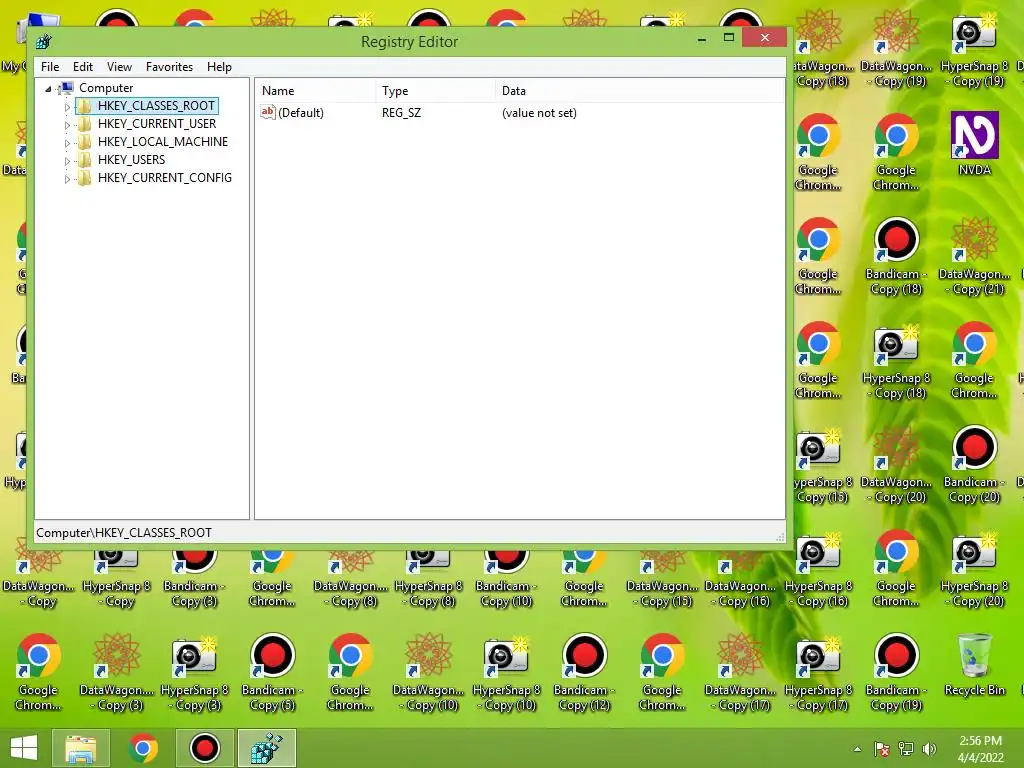
Task: Select HKEY_CURRENT_USER in the tree
Action: pos(157,123)
